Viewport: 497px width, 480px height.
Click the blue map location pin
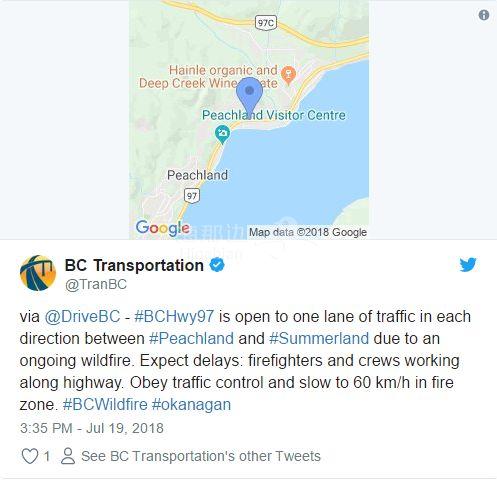[x=249, y=96]
